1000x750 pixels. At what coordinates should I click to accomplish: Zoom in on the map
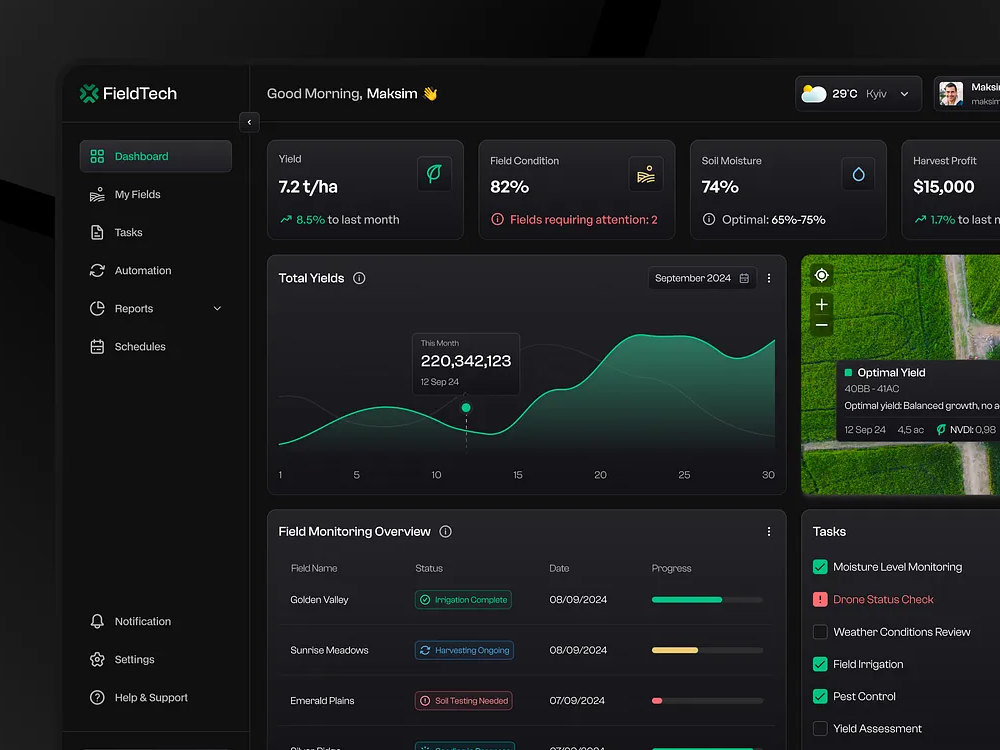[x=822, y=305]
